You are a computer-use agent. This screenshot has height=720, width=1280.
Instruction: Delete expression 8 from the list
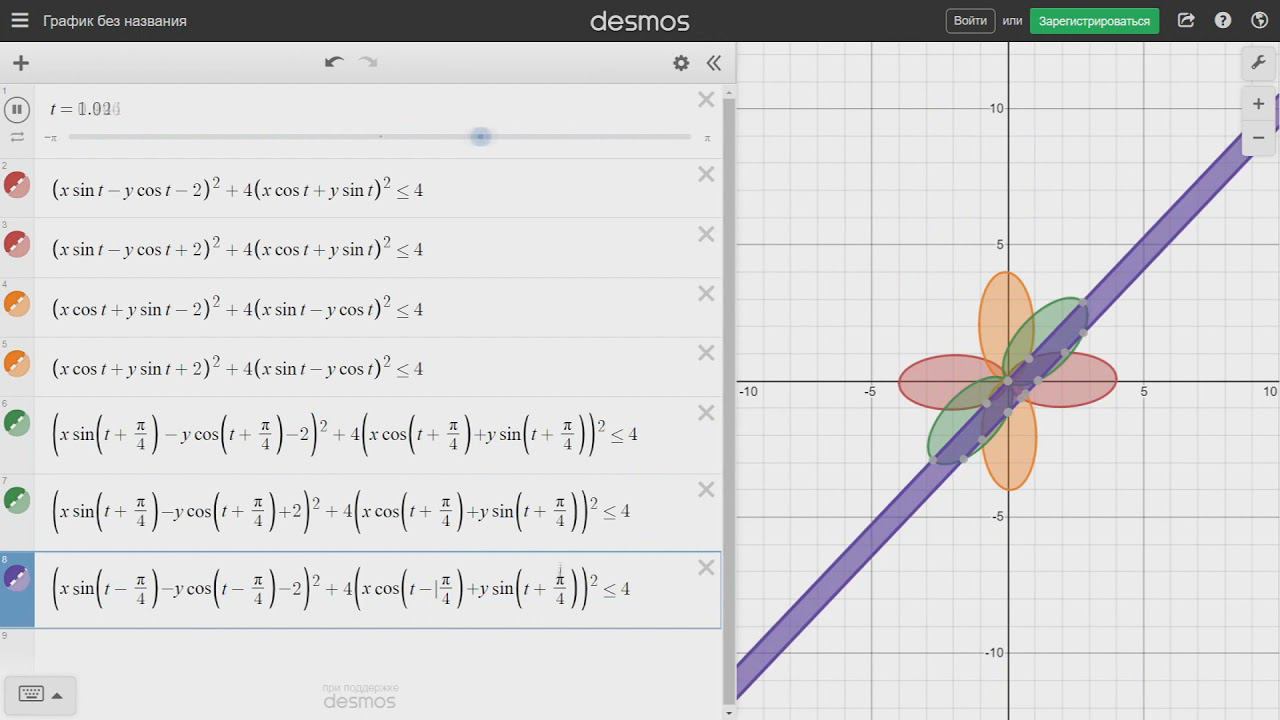[x=706, y=567]
